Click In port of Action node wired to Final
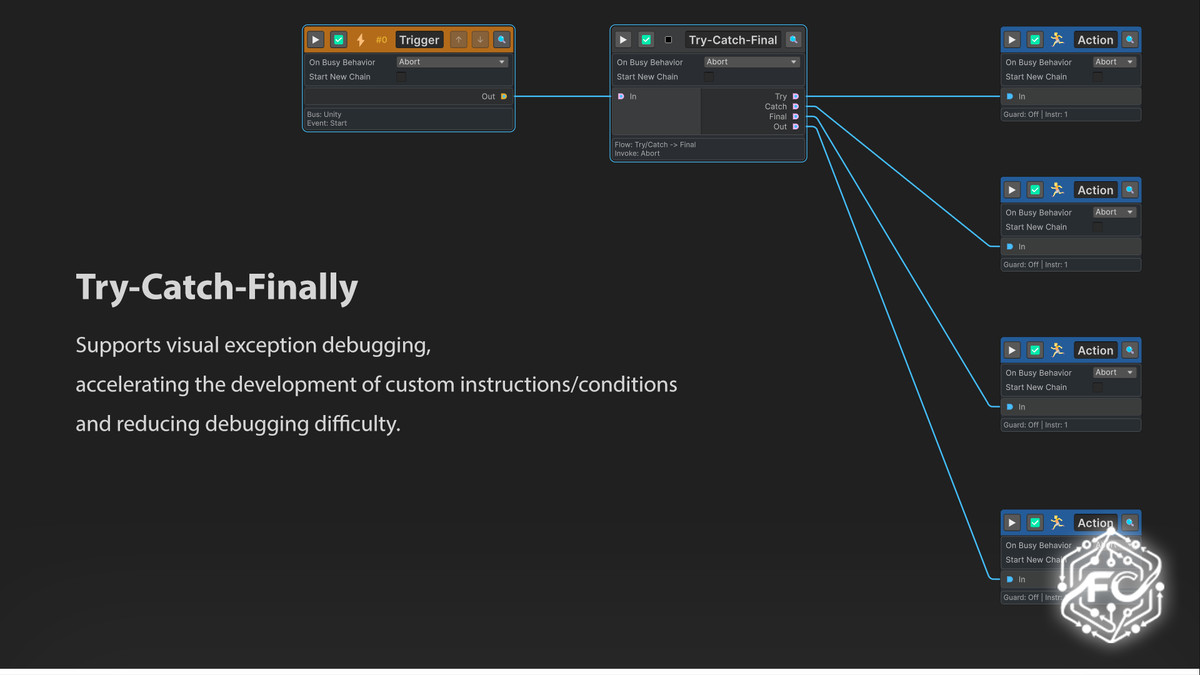The image size is (1200, 675). tap(1010, 407)
